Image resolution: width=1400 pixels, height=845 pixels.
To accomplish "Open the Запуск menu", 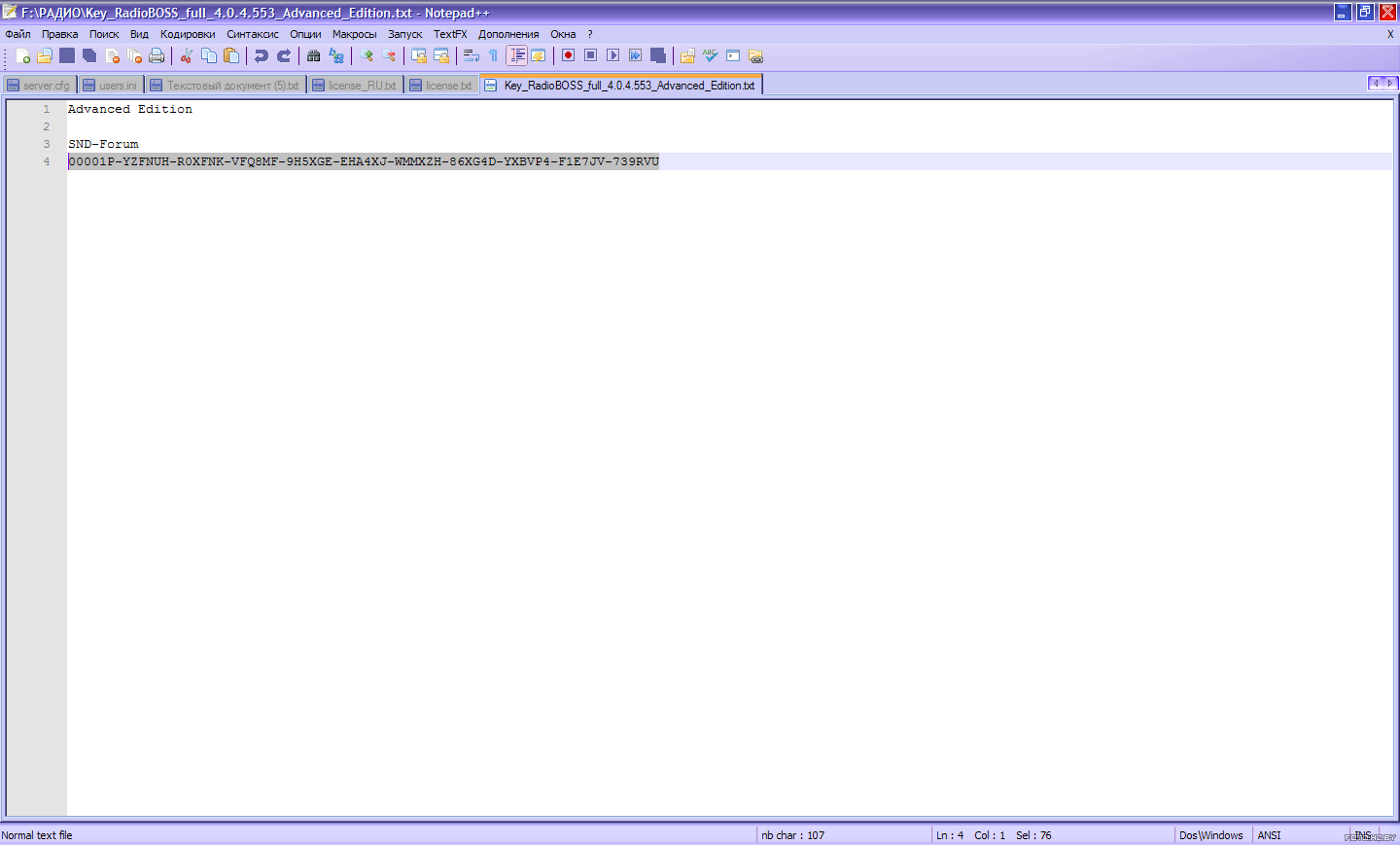I will pos(404,34).
